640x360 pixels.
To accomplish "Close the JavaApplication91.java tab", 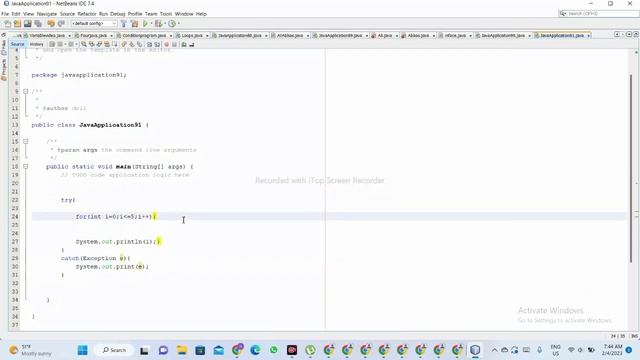I will [588, 36].
